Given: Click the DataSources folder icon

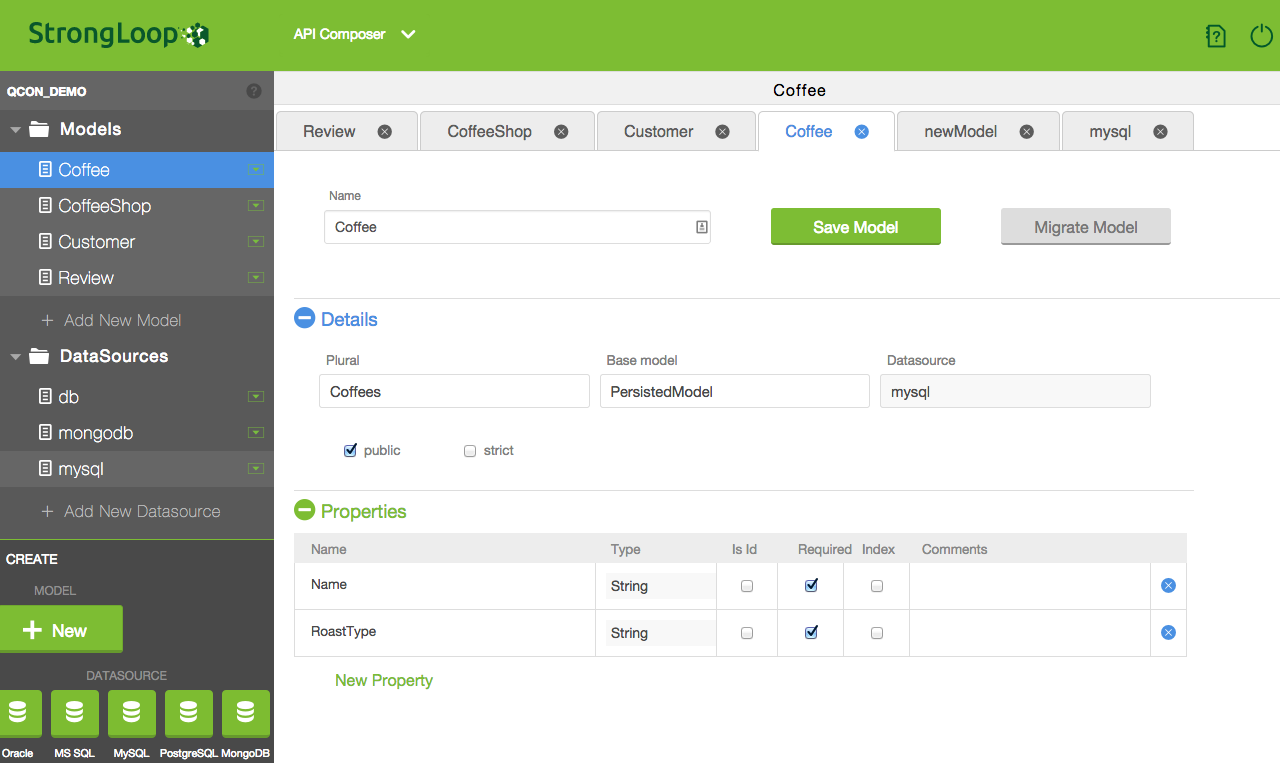Looking at the screenshot, I should pyautogui.click(x=39, y=356).
